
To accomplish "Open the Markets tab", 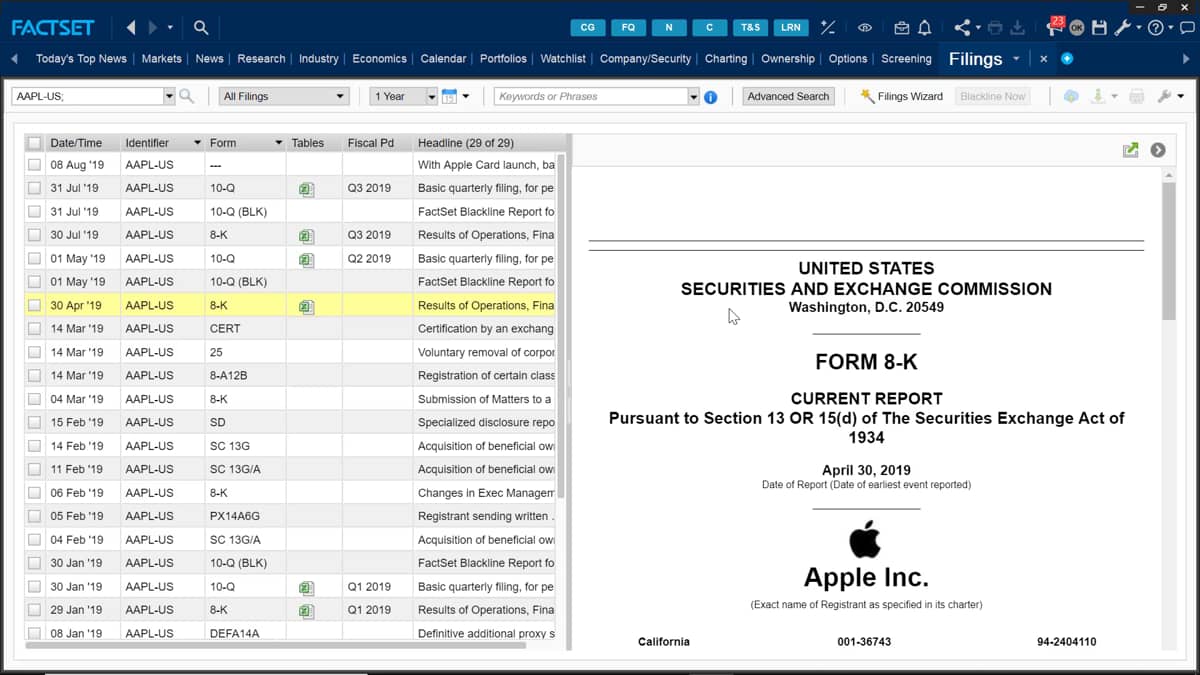I will [x=161, y=59].
